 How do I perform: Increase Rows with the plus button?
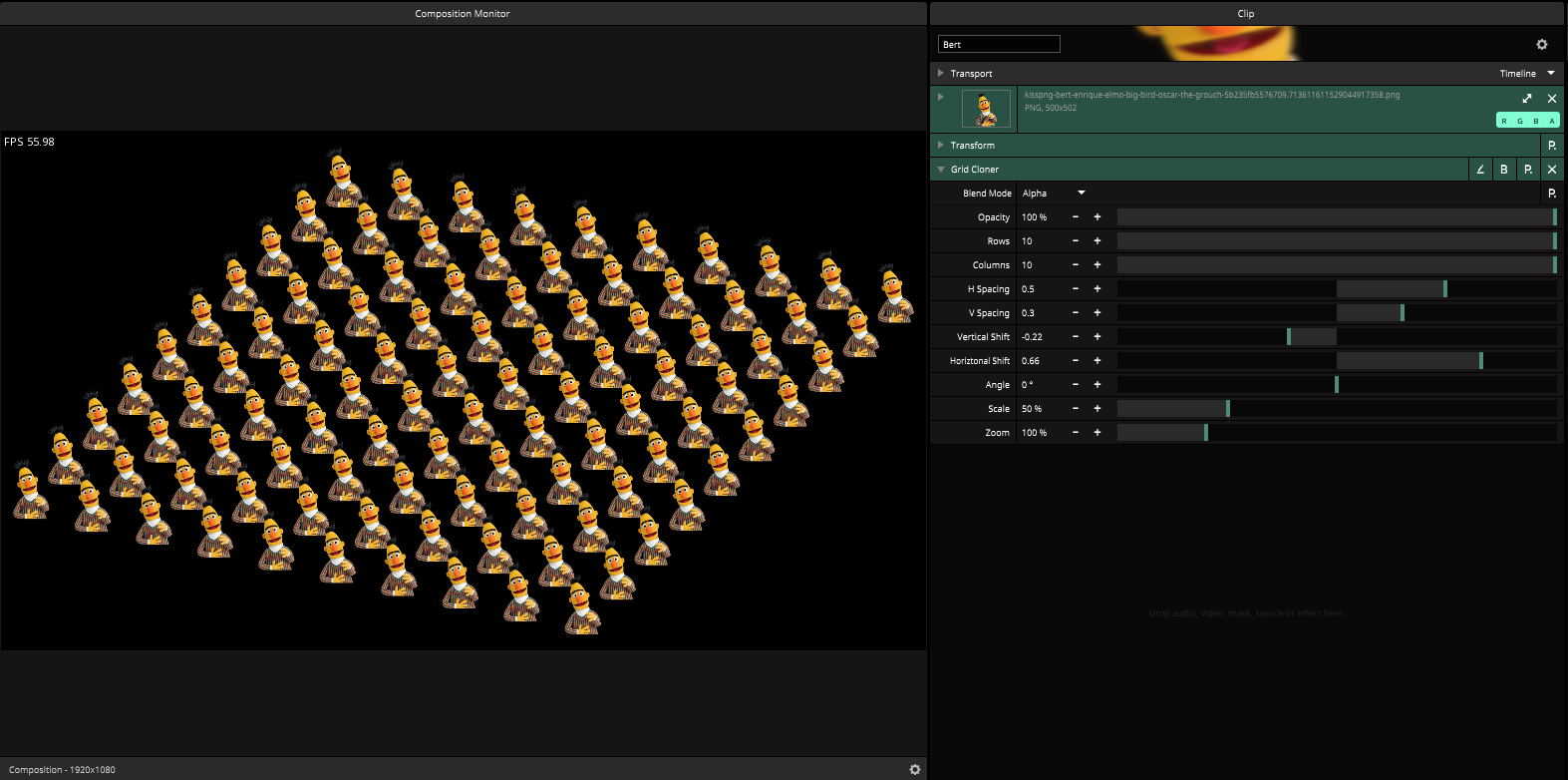(x=1098, y=241)
